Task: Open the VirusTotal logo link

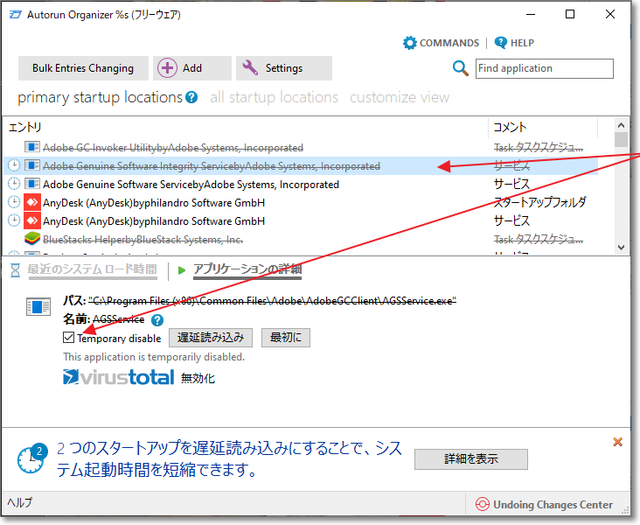Action: (x=118, y=377)
